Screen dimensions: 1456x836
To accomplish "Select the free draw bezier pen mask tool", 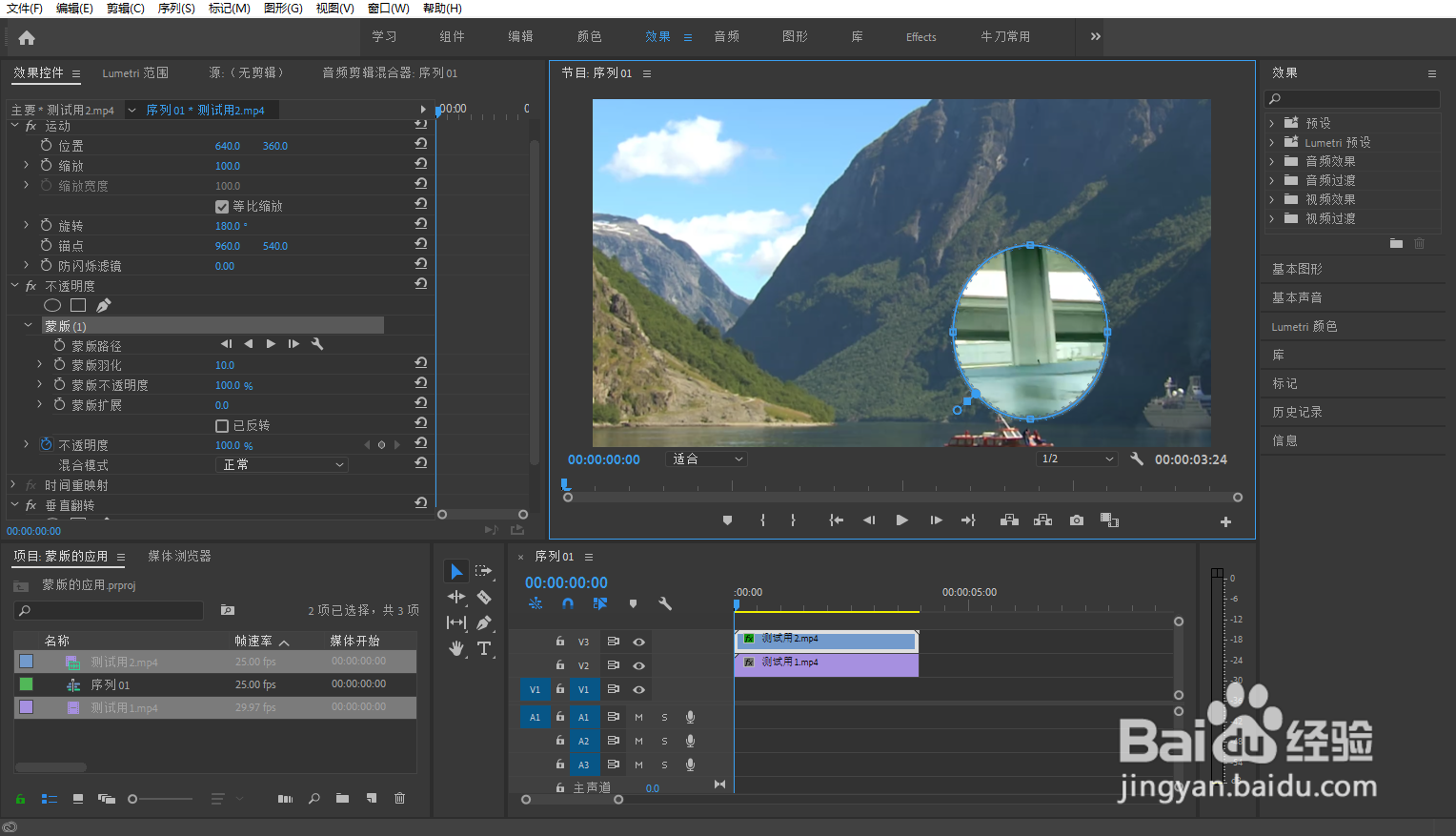I will click(103, 305).
